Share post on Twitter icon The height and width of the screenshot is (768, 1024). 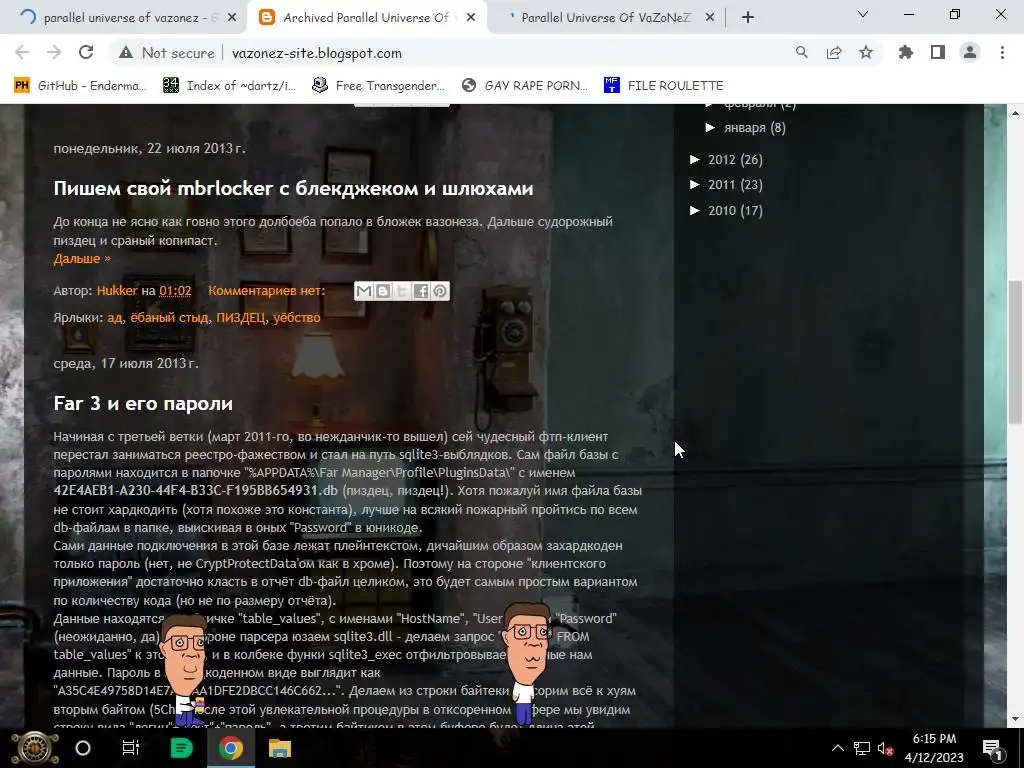pos(402,291)
